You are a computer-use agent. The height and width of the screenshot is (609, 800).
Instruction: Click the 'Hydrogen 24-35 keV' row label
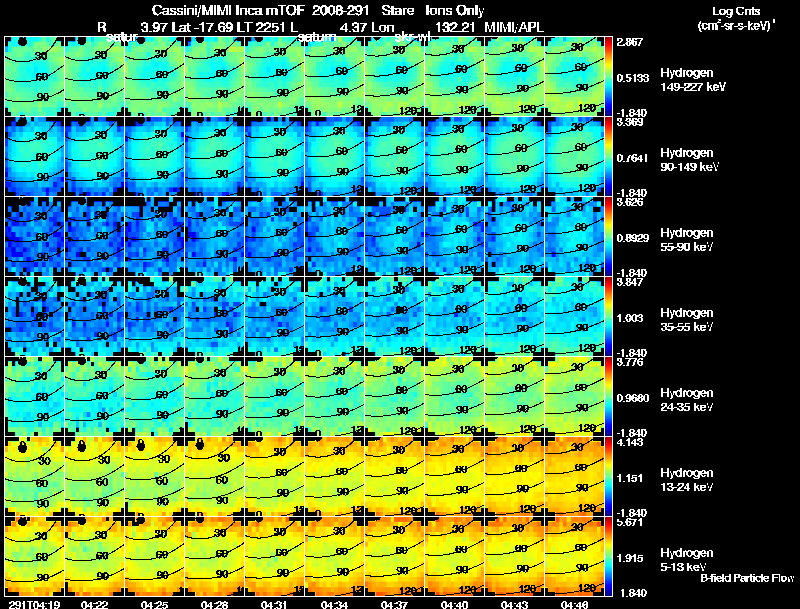coord(687,400)
